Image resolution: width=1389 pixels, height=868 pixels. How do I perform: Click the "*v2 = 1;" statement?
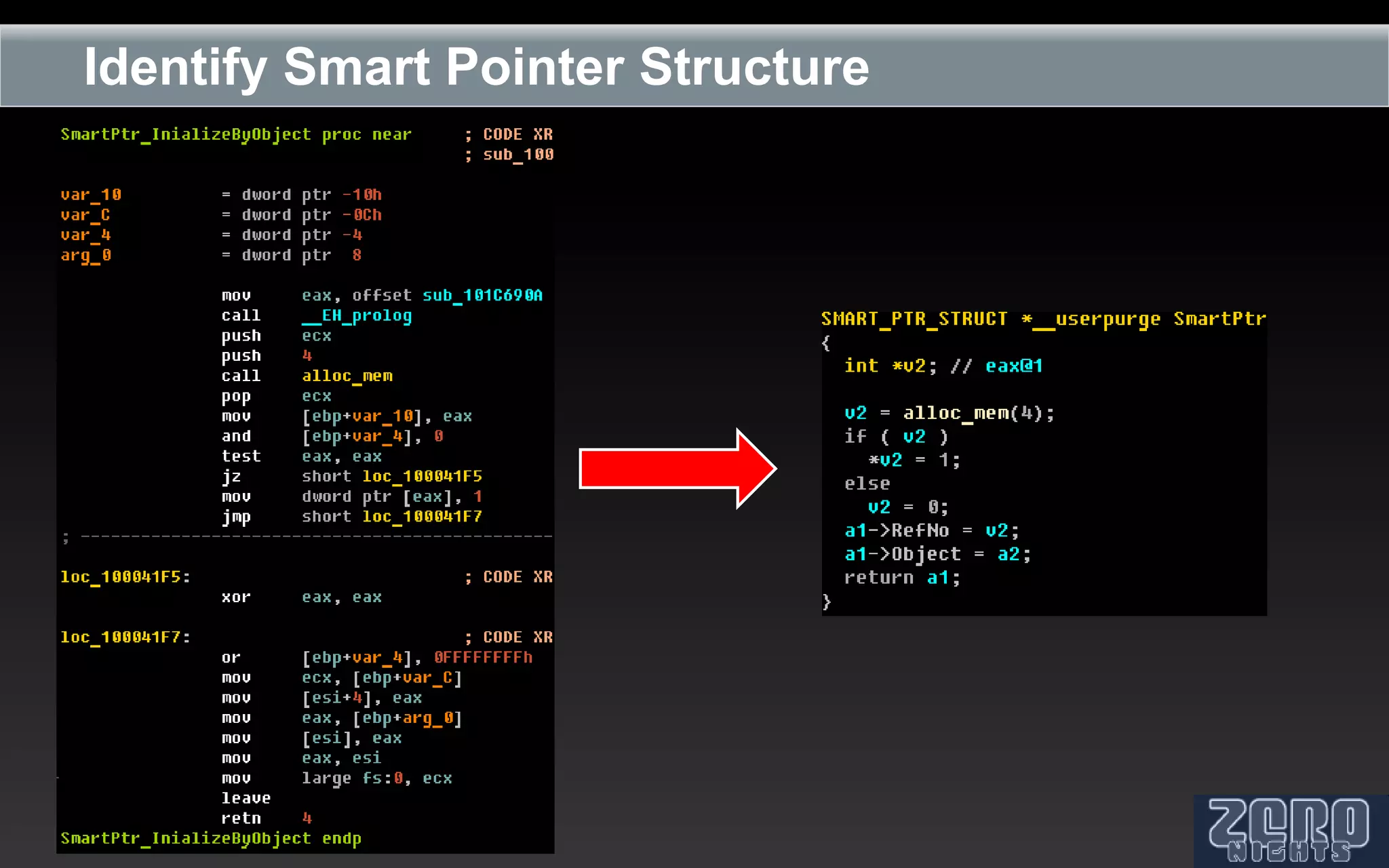(914, 460)
